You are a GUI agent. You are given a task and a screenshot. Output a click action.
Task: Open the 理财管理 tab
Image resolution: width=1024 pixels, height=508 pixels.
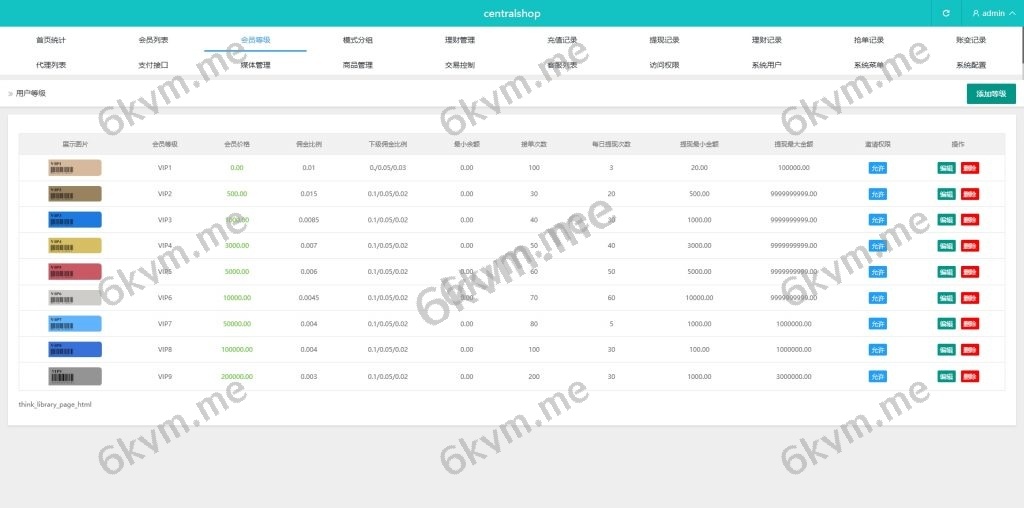460,40
